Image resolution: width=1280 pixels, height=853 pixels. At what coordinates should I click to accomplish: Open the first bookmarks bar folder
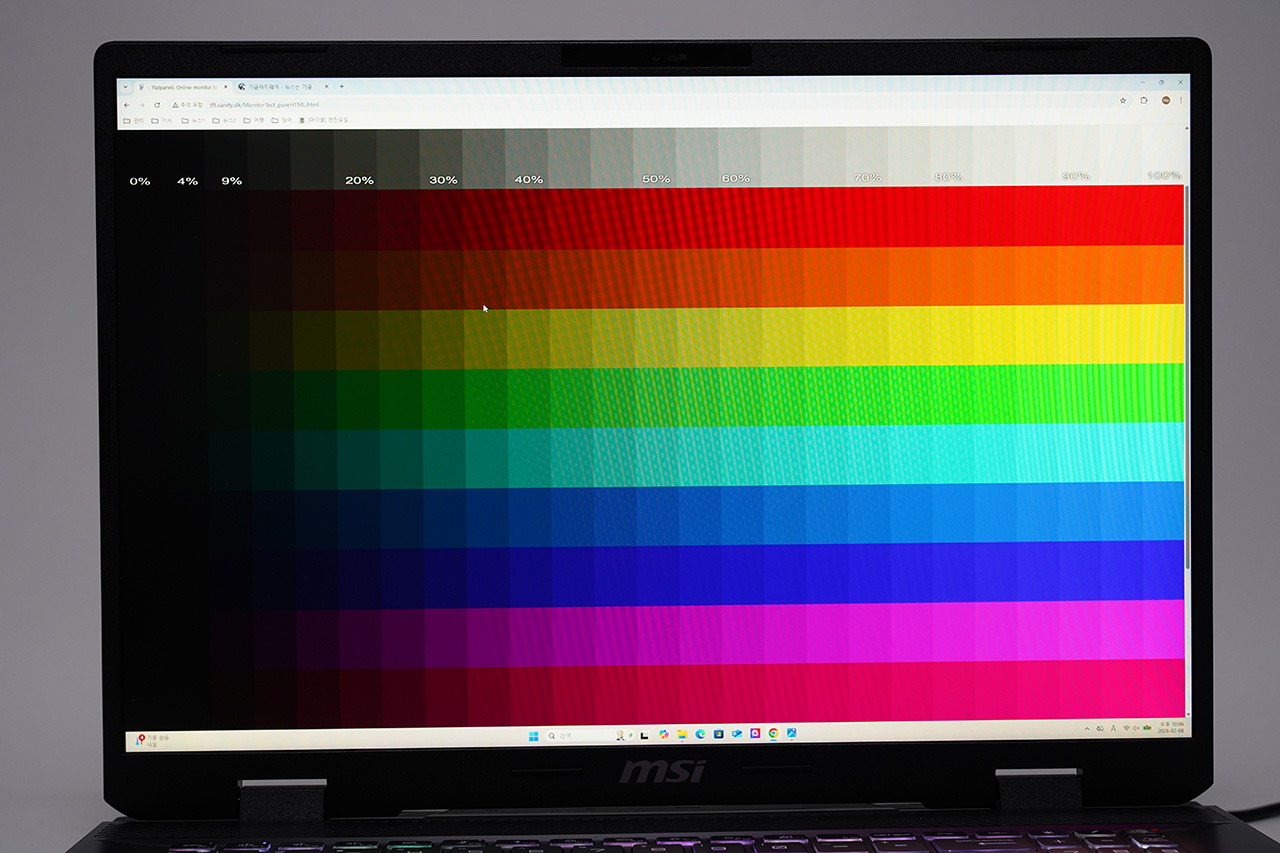(134, 121)
